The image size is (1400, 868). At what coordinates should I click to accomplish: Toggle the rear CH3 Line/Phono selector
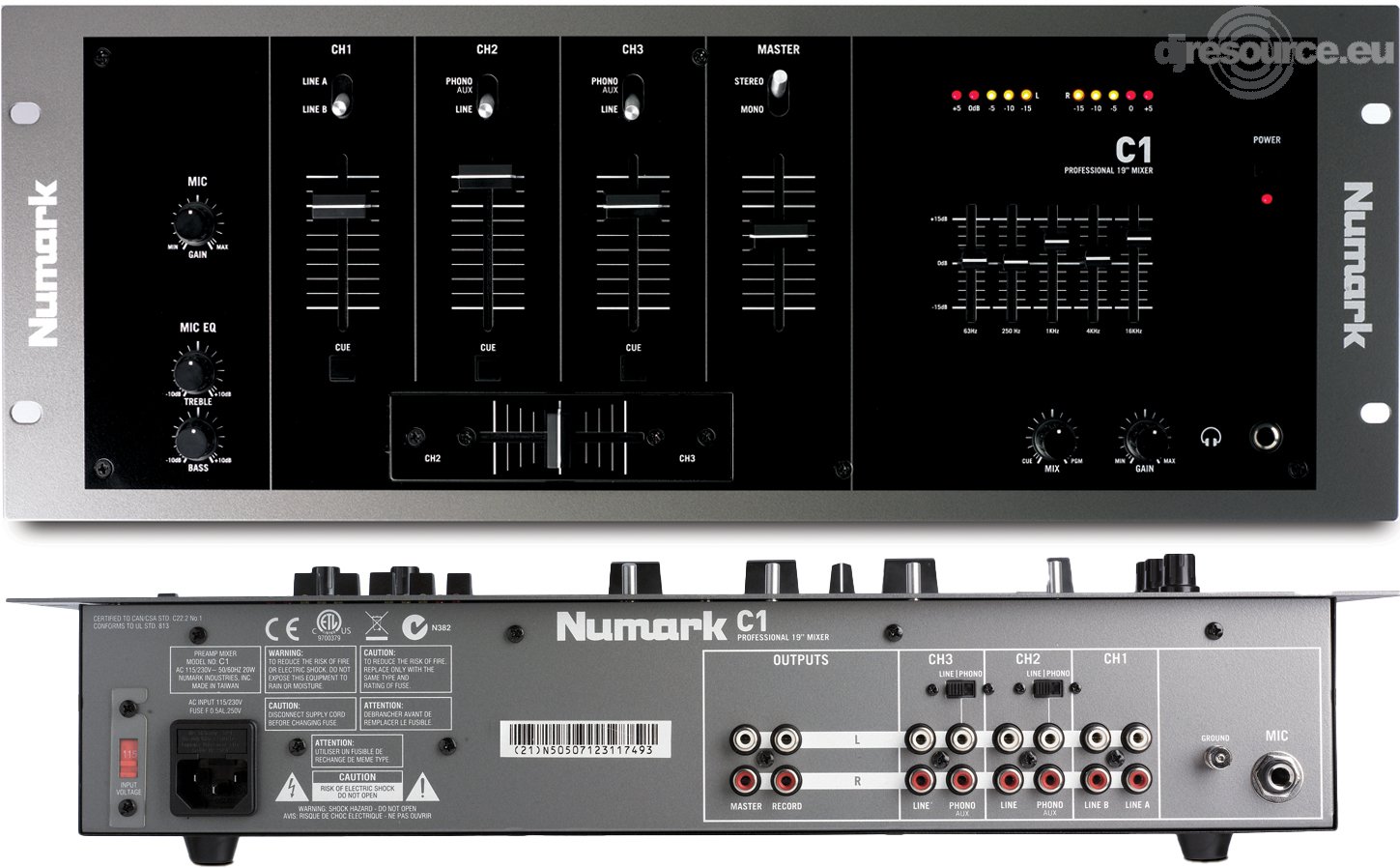960,689
